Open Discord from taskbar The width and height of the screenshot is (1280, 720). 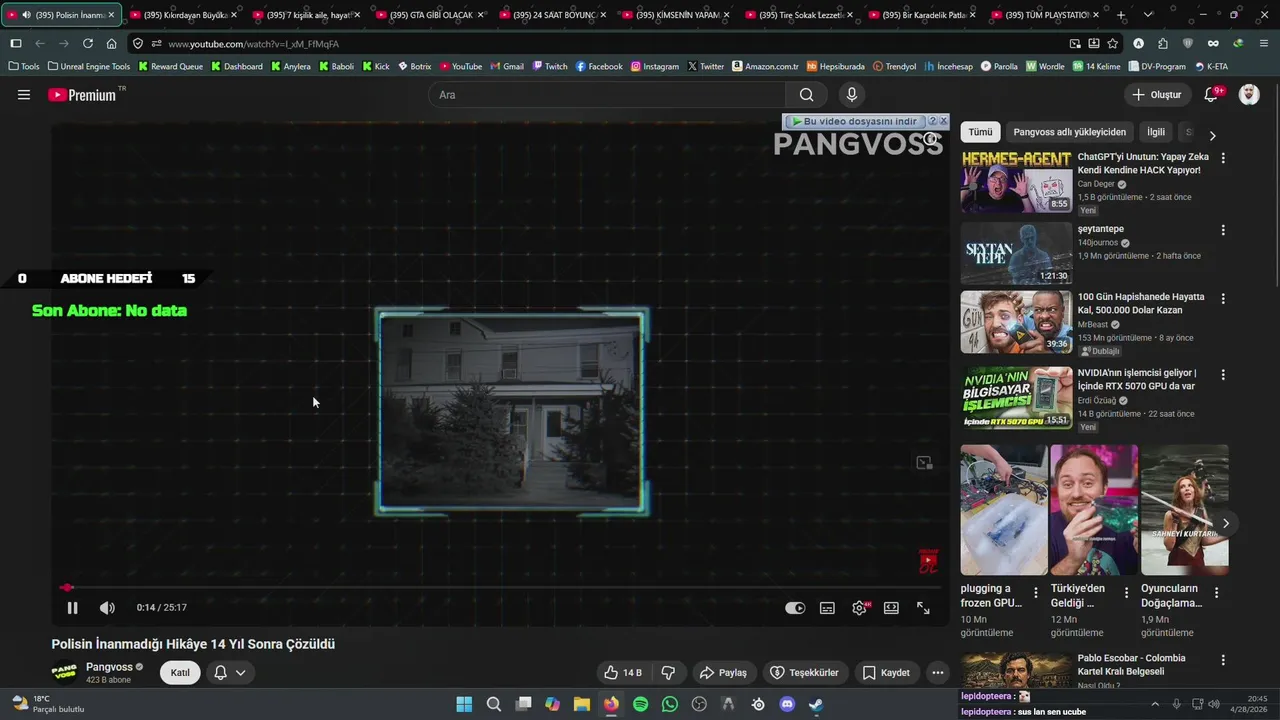[787, 704]
